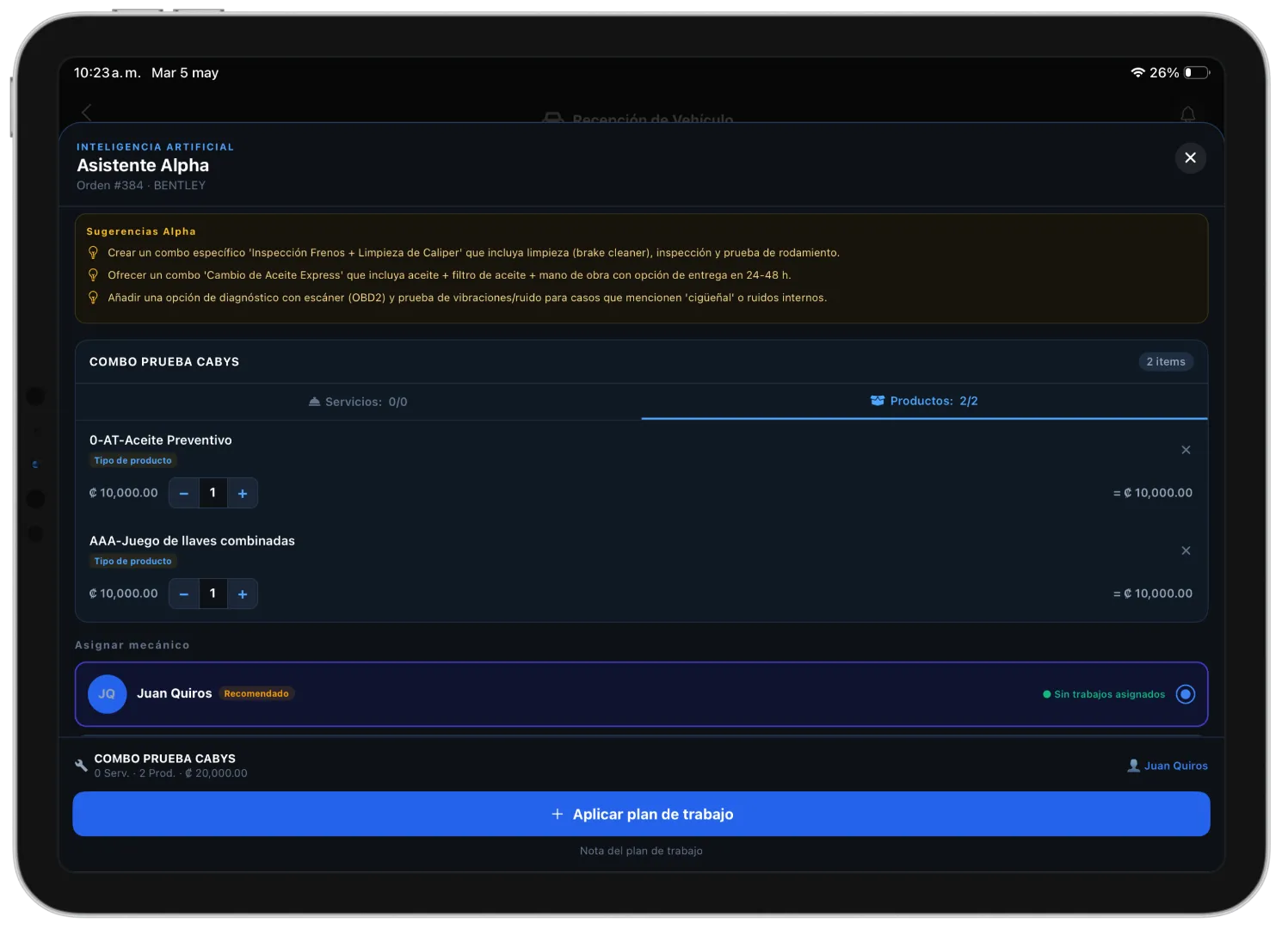This screenshot has height=929, width=1288.
Task: Tap the AAA-Juego de llaves combinadas name
Action: tap(192, 541)
